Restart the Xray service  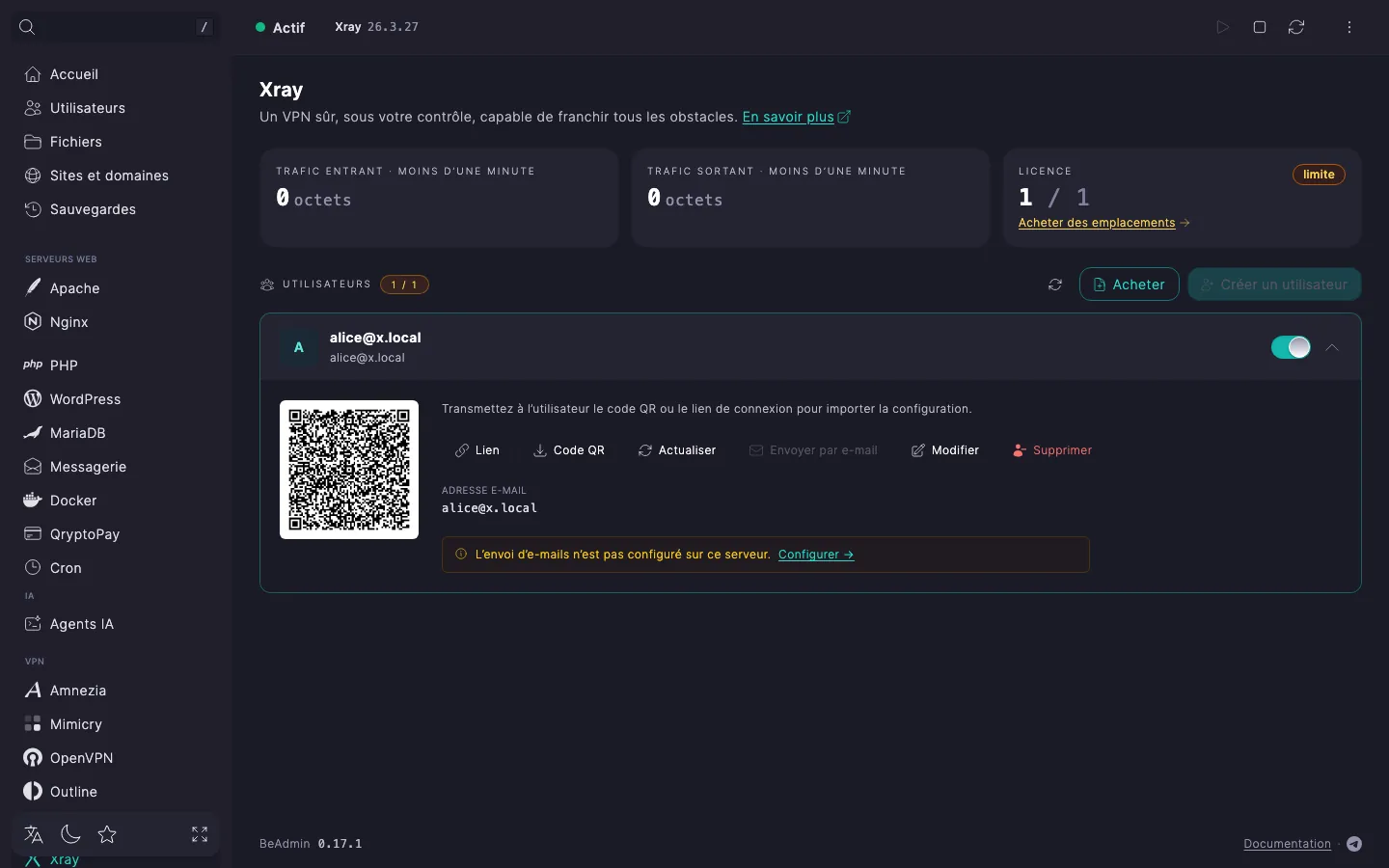[1296, 27]
